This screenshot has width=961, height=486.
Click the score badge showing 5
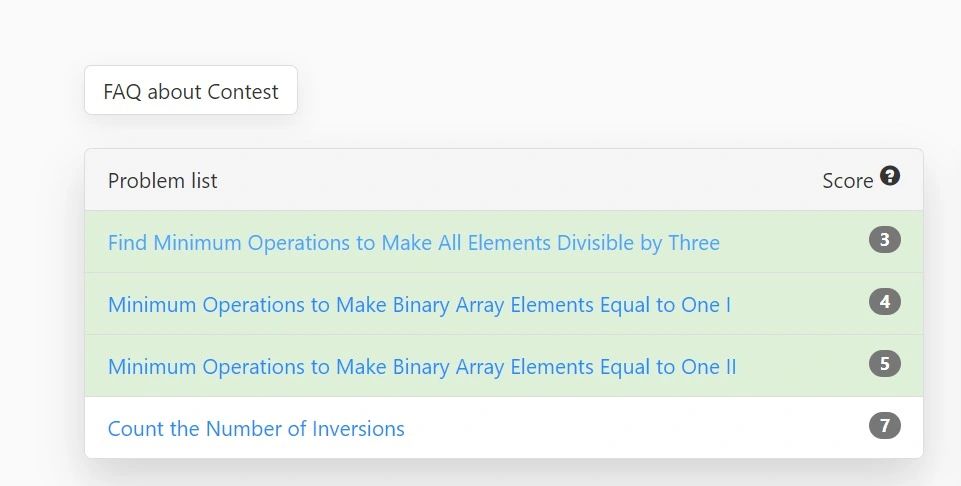pyautogui.click(x=884, y=364)
